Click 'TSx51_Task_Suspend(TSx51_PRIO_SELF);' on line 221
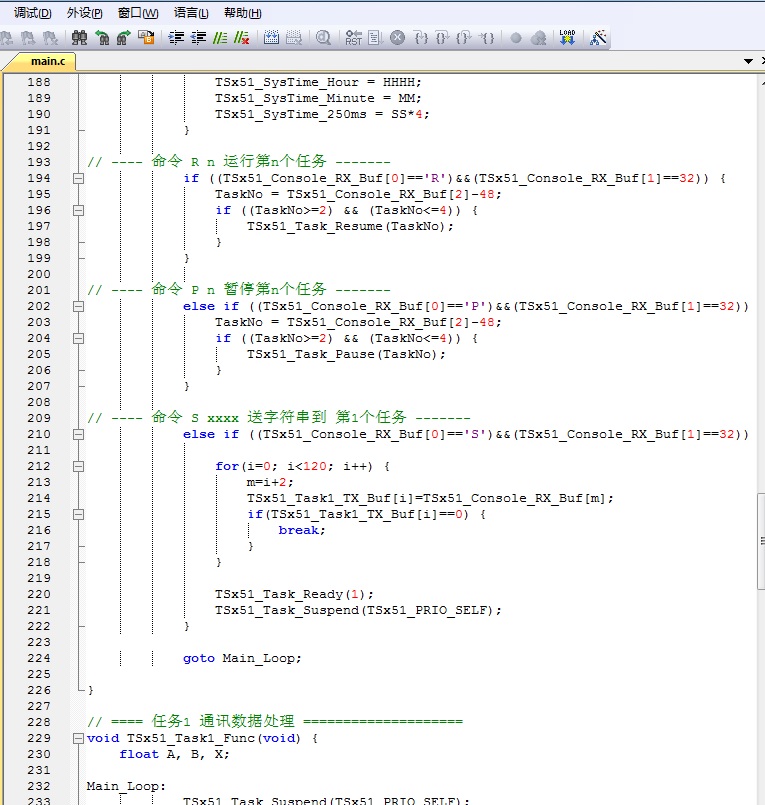This screenshot has width=765, height=805. tap(358, 610)
